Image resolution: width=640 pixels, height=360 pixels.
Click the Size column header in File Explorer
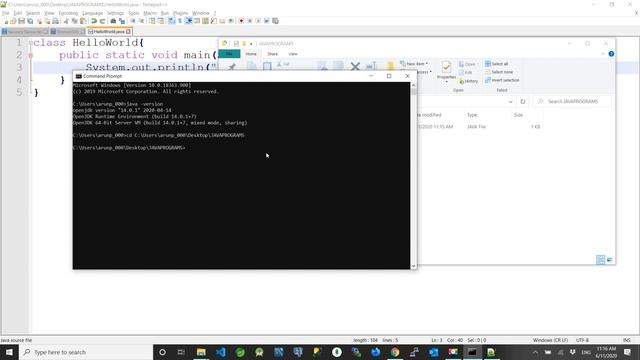pos(518,115)
